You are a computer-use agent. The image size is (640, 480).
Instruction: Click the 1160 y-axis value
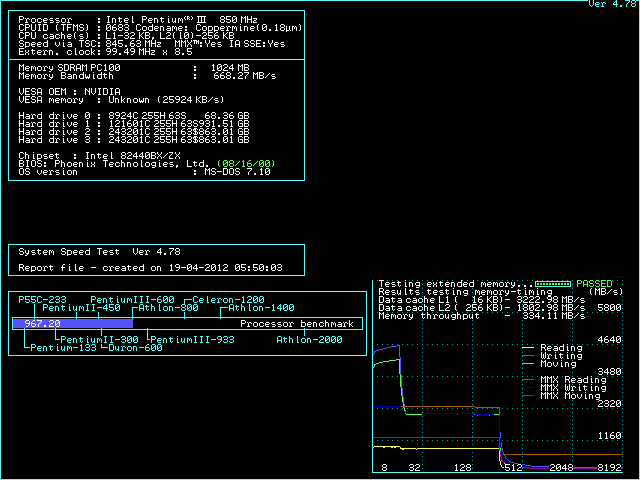pos(609,436)
